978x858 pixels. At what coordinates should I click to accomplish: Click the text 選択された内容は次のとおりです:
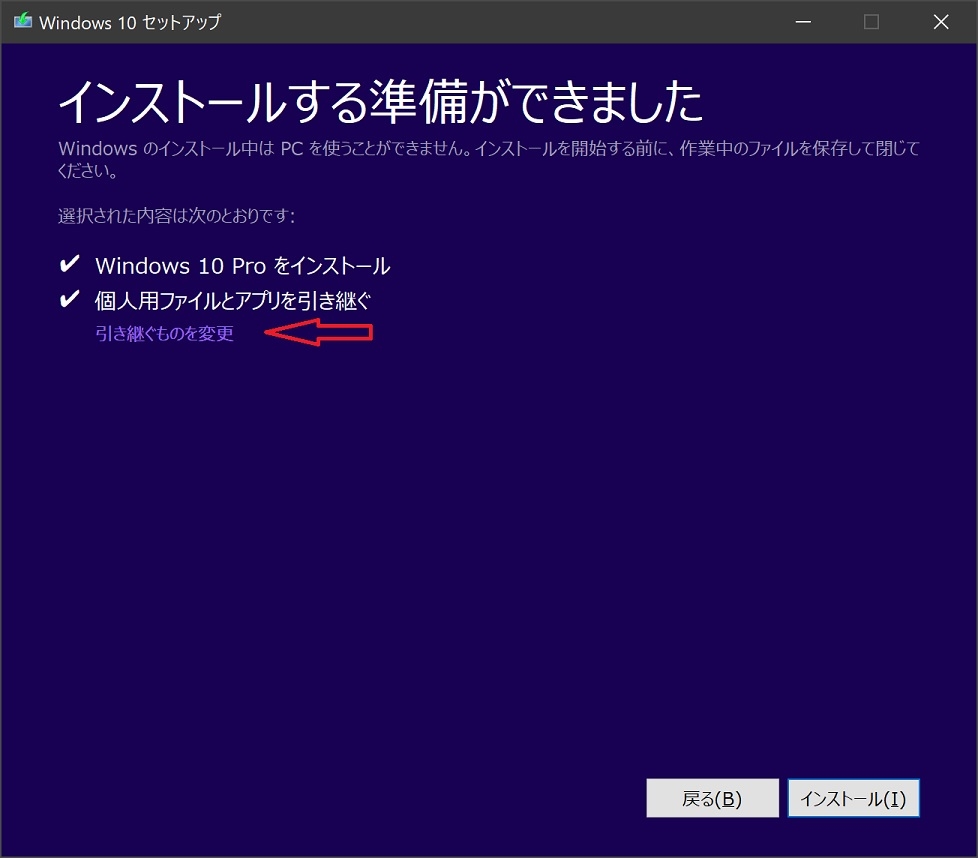[x=177, y=215]
